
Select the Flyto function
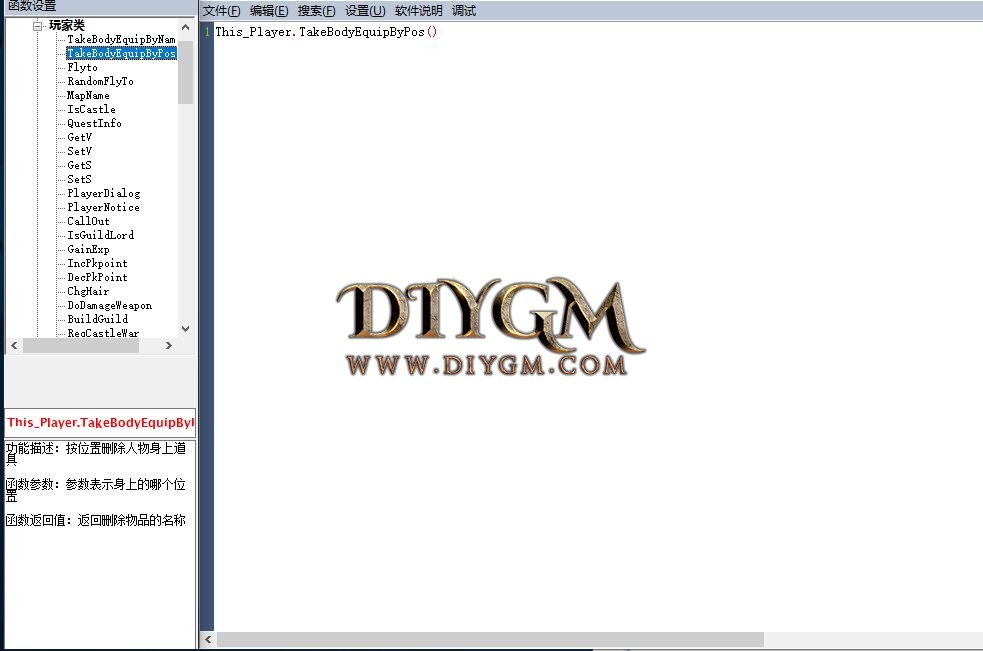pyautogui.click(x=82, y=67)
